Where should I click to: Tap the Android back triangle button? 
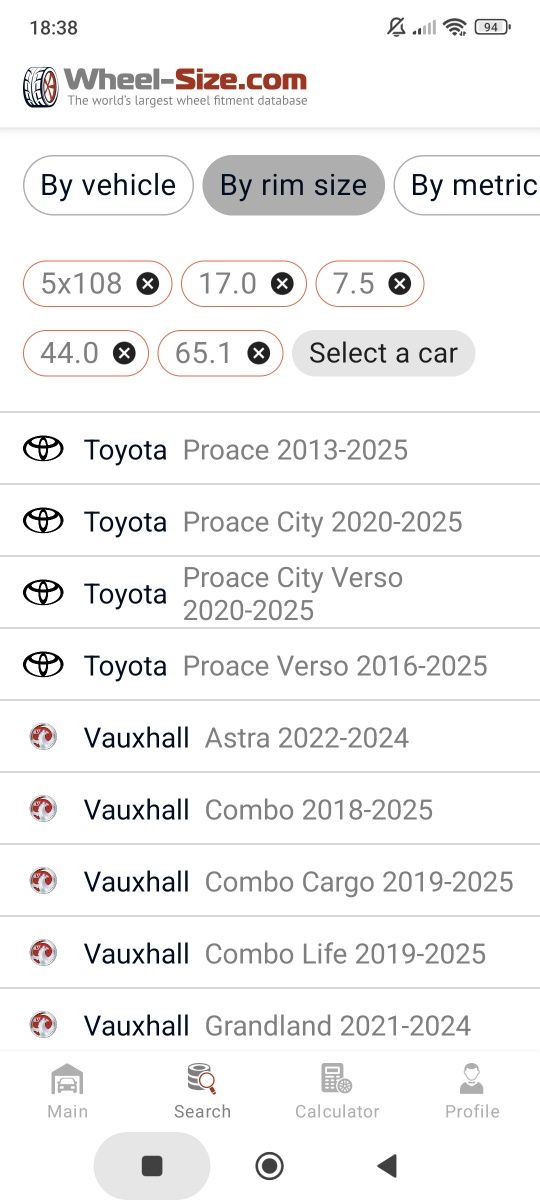pyautogui.click(x=387, y=1165)
